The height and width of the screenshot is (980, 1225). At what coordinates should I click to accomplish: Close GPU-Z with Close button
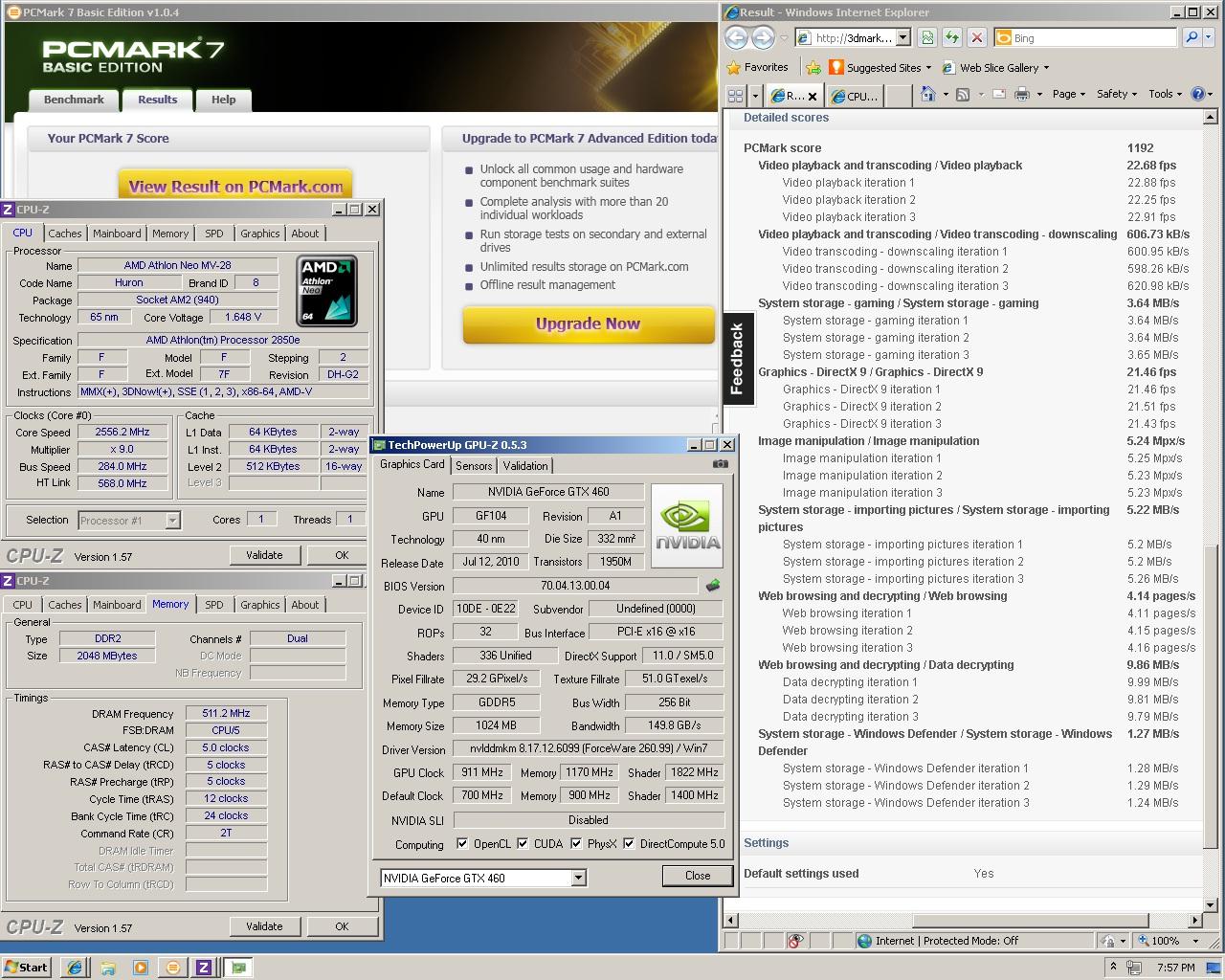(698, 875)
